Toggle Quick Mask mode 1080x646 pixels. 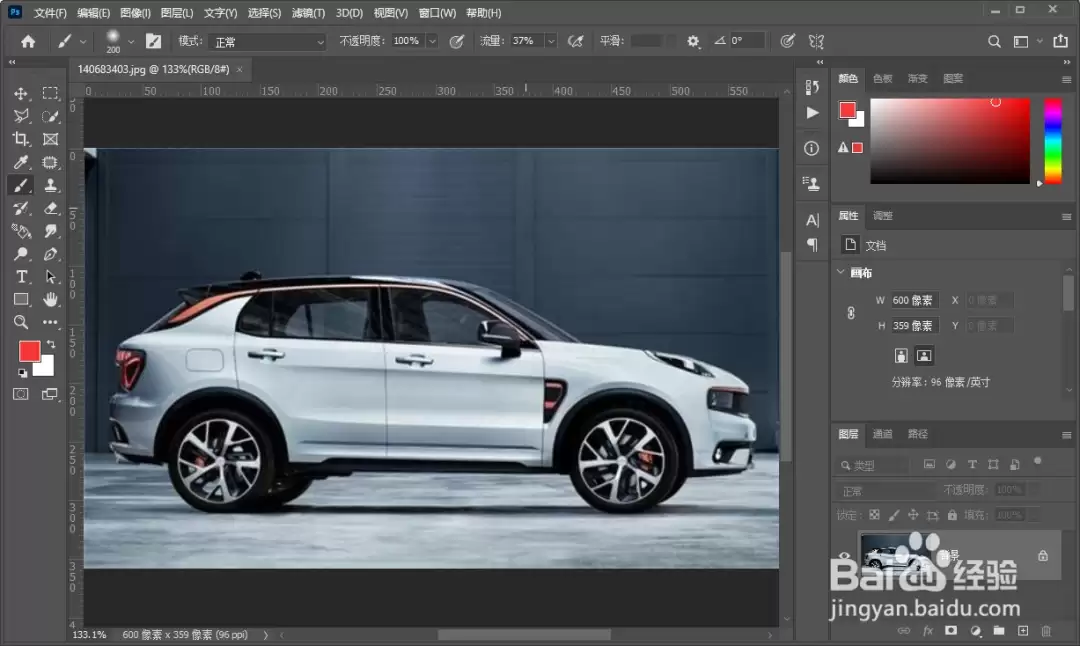[21, 394]
